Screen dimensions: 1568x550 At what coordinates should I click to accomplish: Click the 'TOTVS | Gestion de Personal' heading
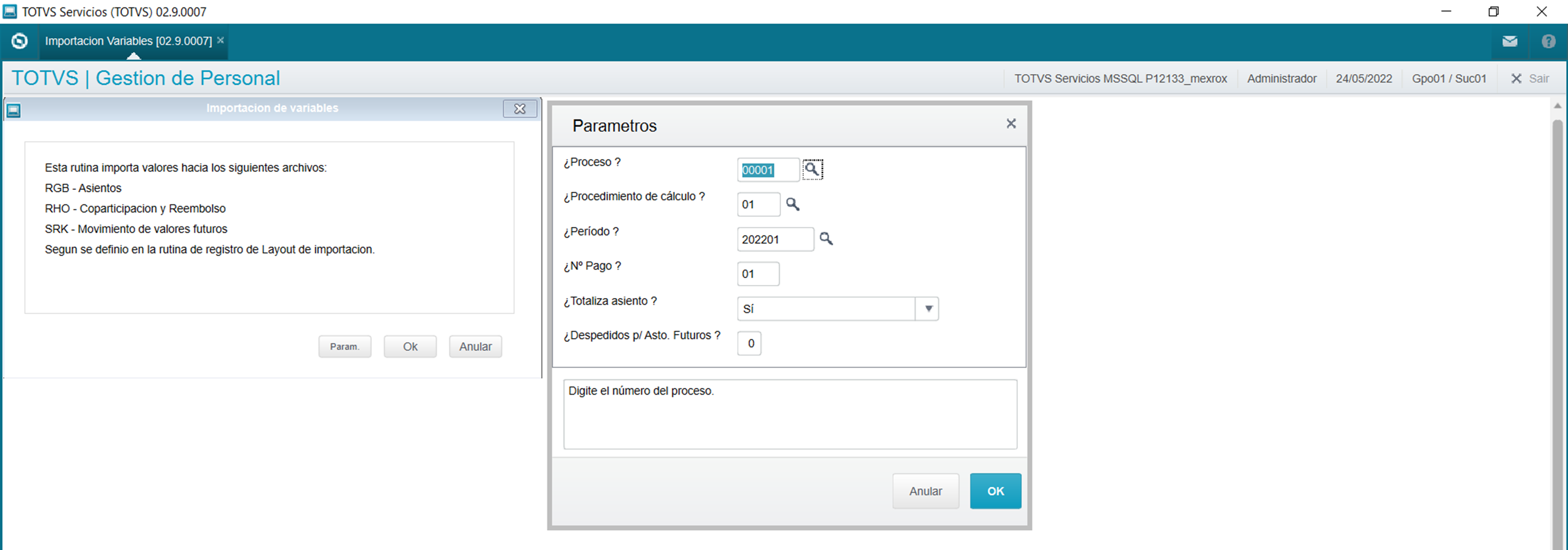(x=146, y=78)
